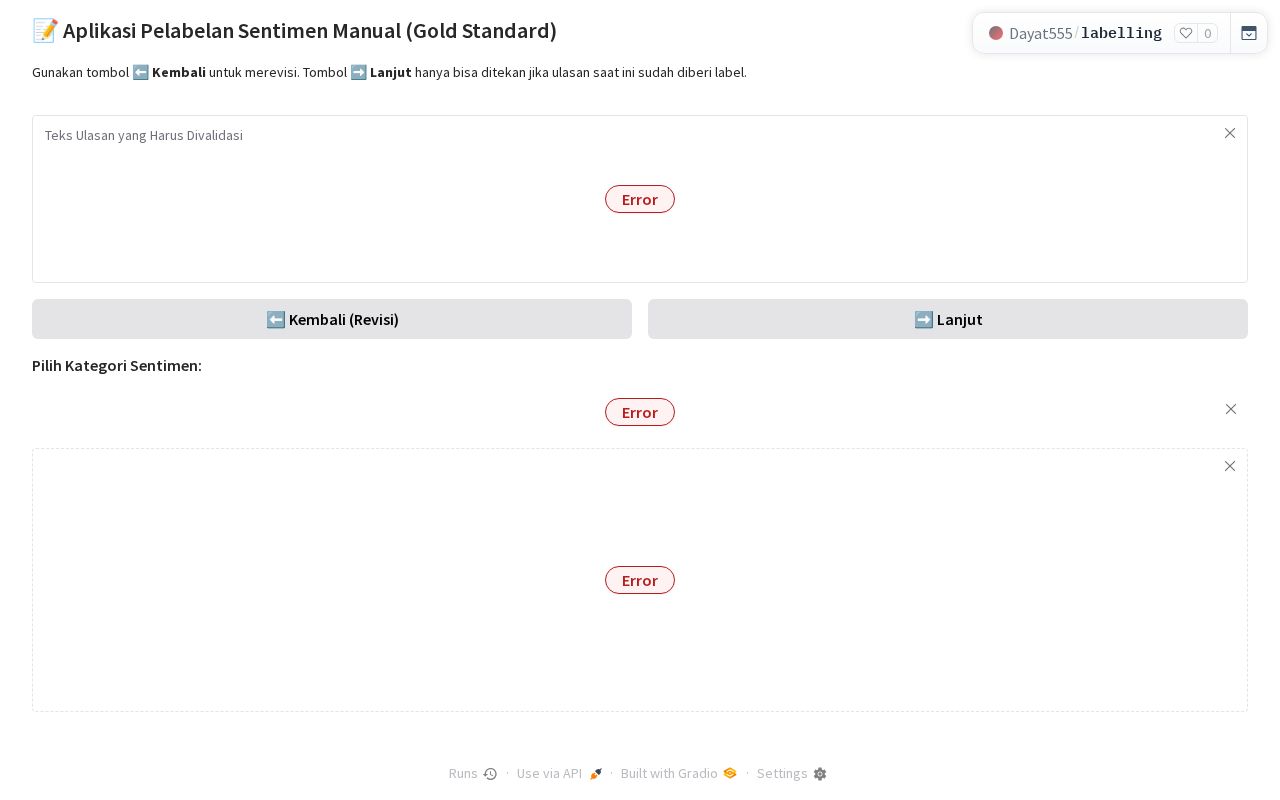Click the review text Error badge
Viewport: 1280px width, 800px height.
pos(640,199)
